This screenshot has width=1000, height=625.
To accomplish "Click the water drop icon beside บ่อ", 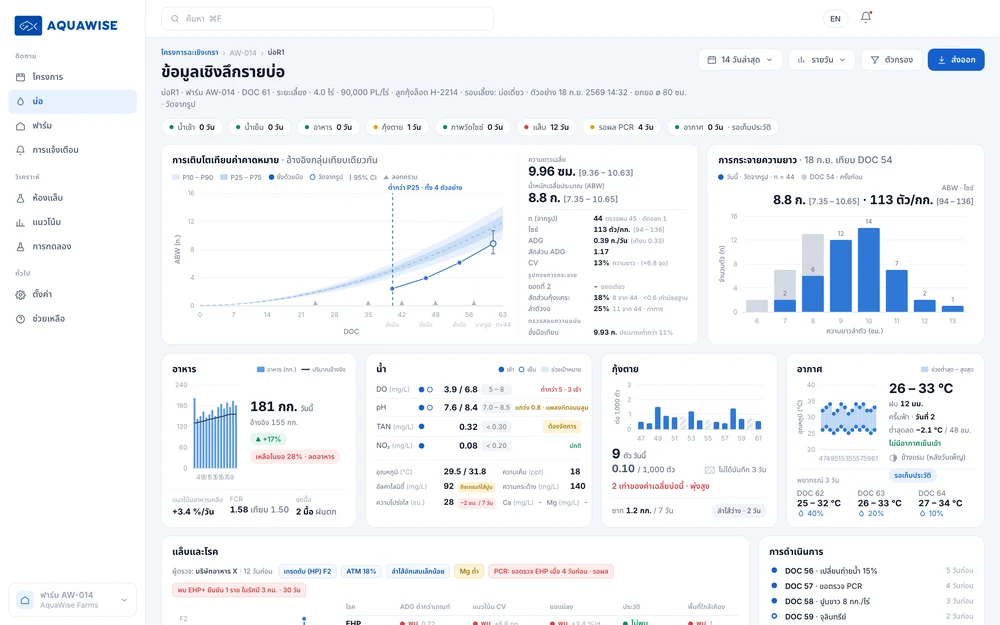I will [20, 101].
